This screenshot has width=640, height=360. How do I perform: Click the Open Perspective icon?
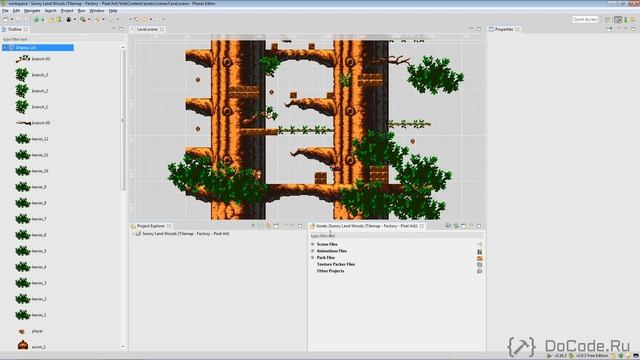[x=608, y=19]
